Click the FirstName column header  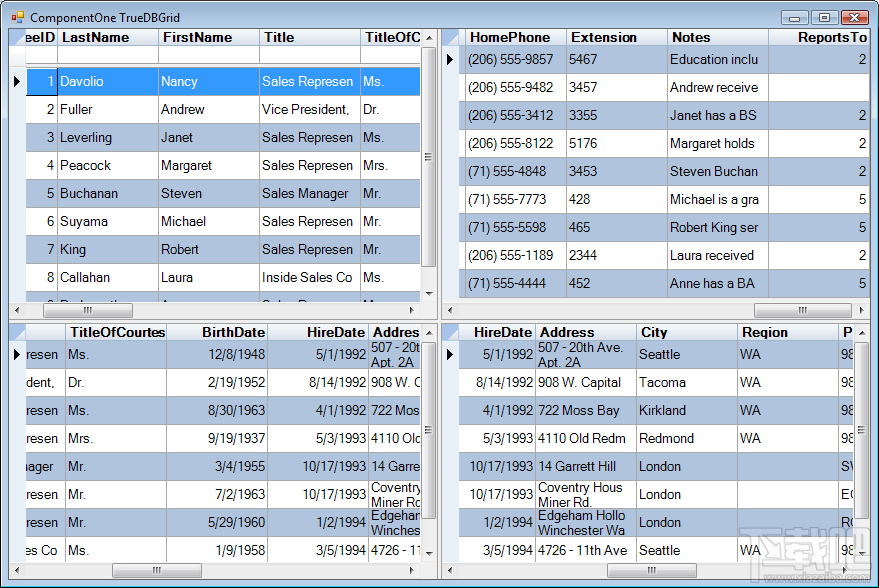click(x=209, y=38)
